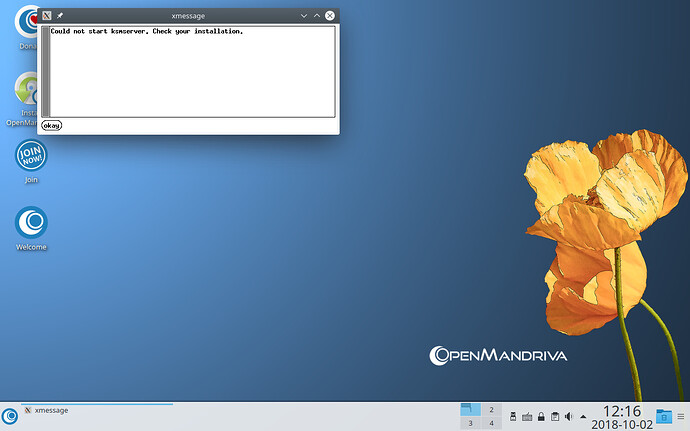The width and height of the screenshot is (690, 431).
Task: Switch to virtual desktop 3
Action: (470, 423)
